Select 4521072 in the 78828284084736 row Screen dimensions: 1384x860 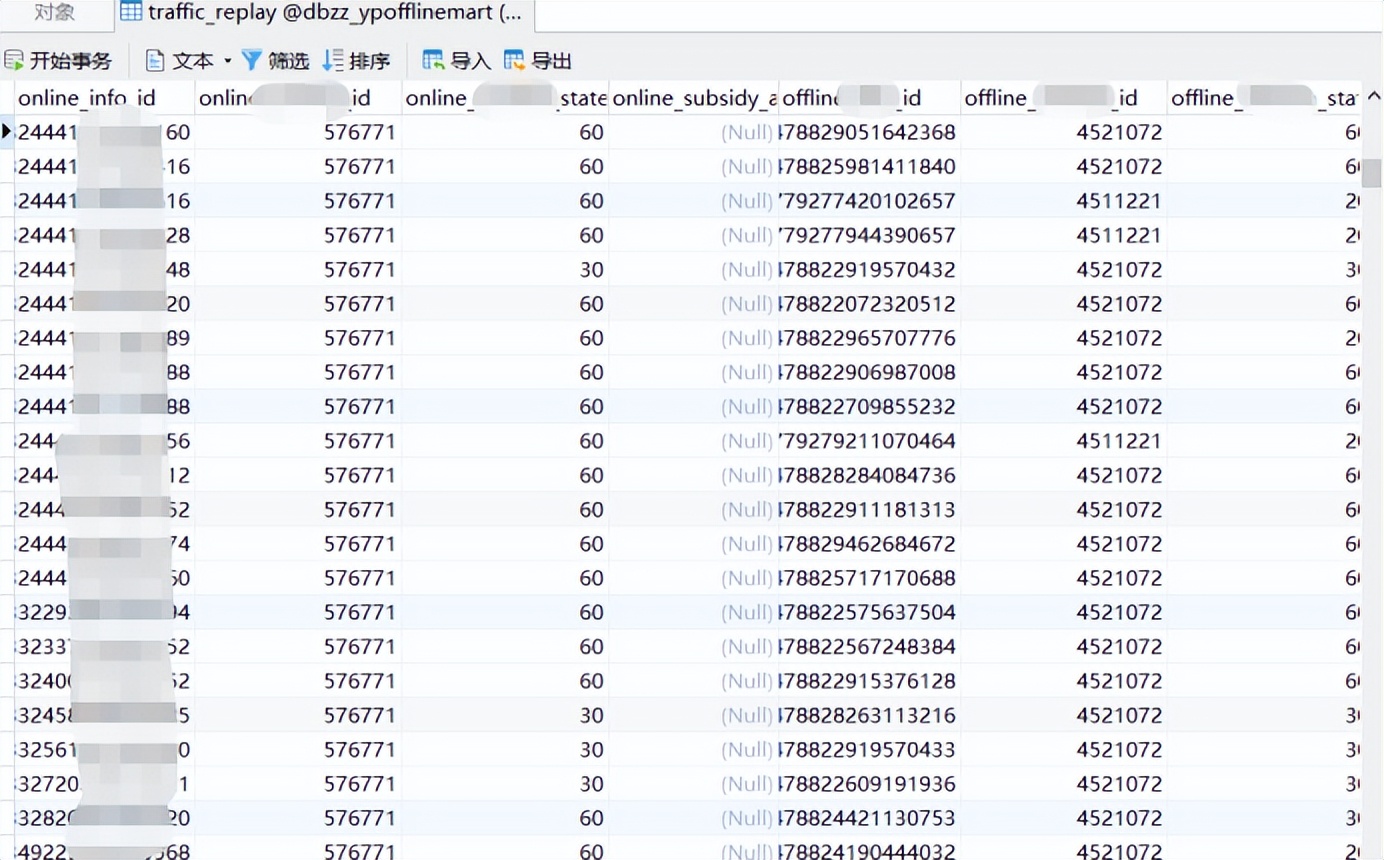(x=1064, y=475)
